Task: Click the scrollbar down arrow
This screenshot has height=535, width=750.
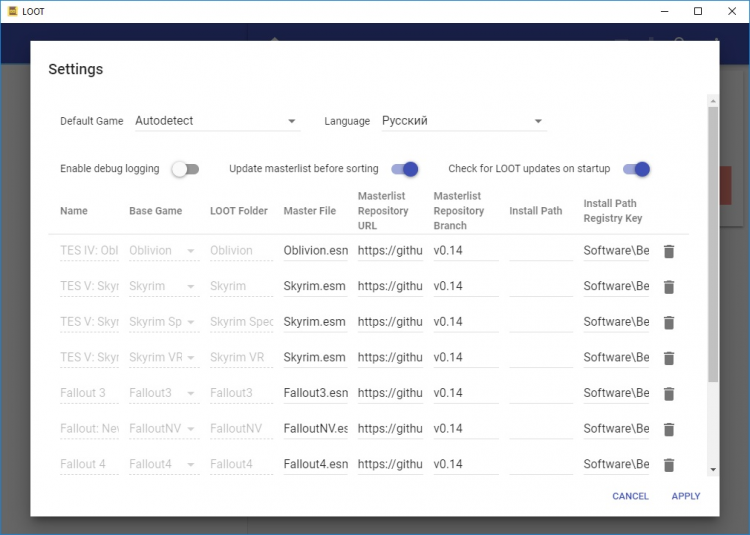Action: click(712, 469)
